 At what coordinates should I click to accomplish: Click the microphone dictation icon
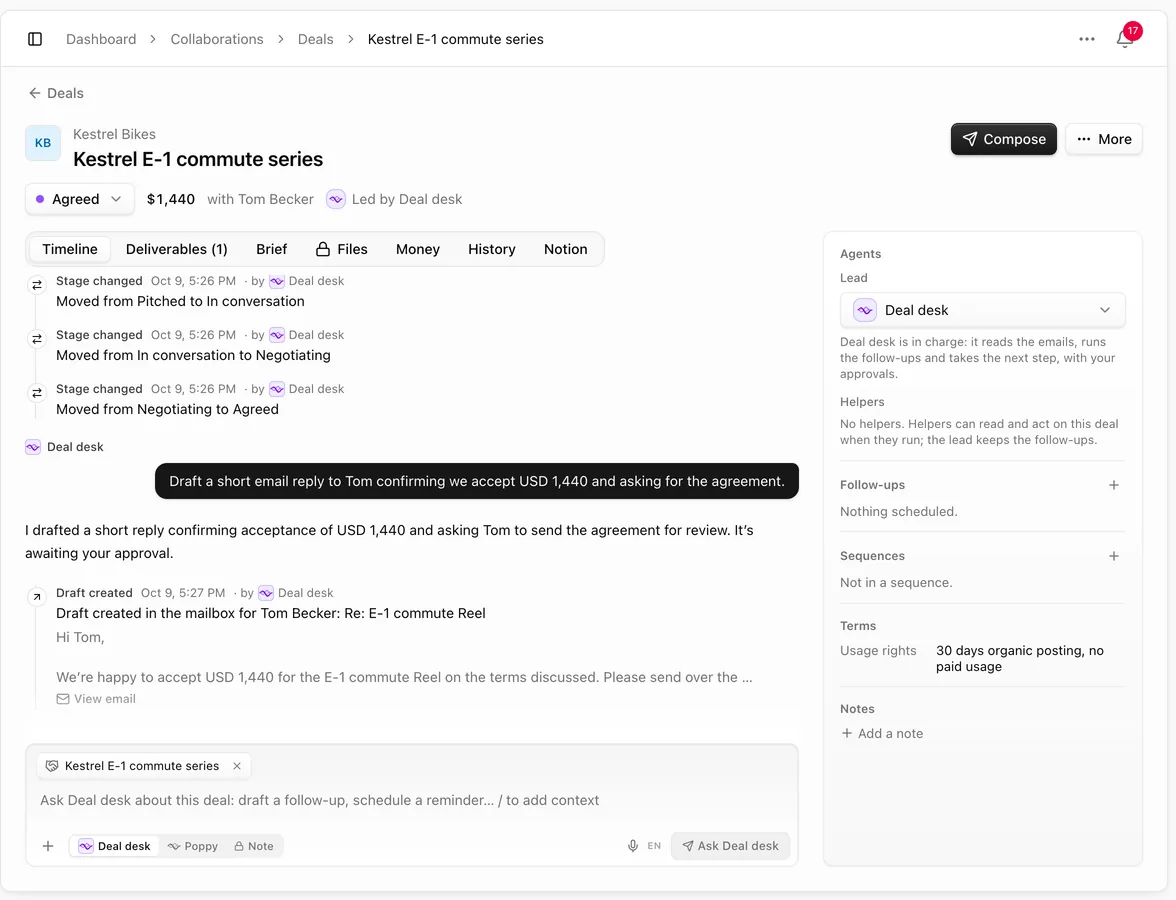[x=633, y=846]
